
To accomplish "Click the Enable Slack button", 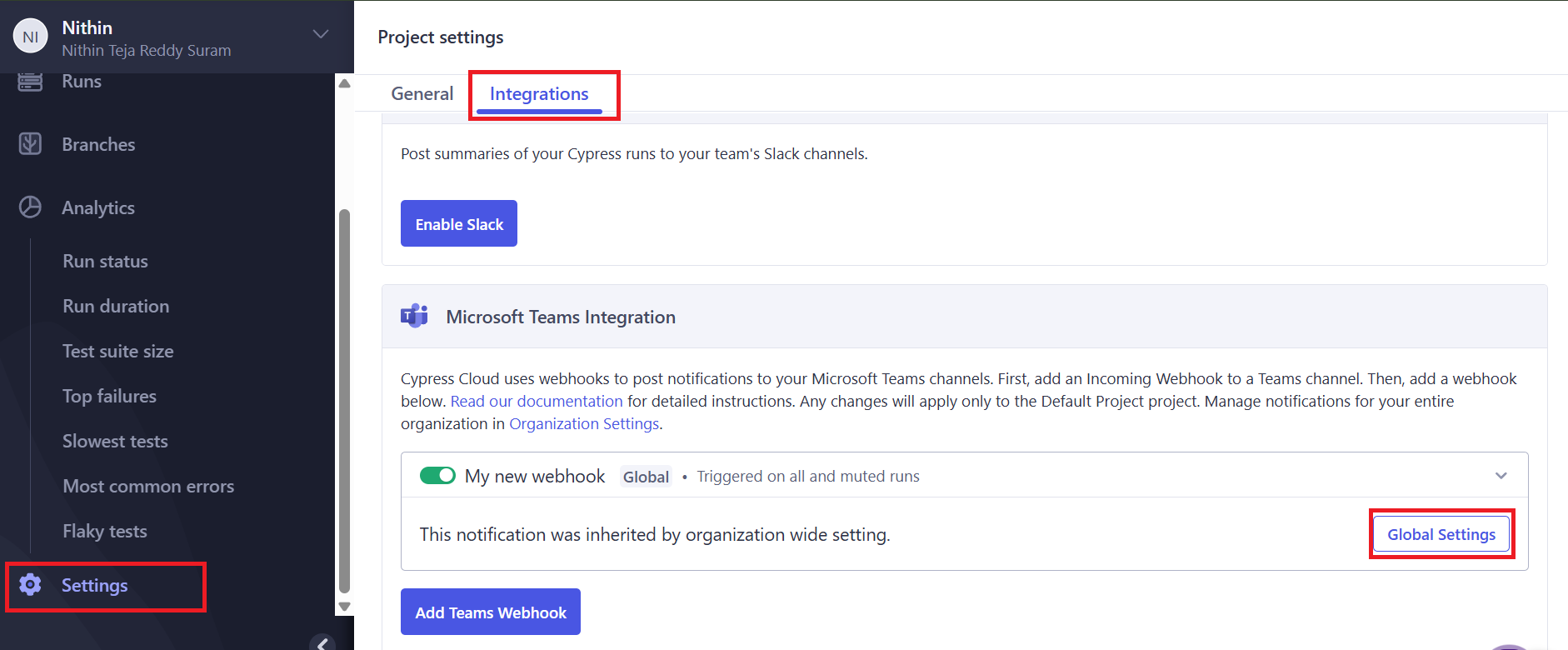I will click(x=459, y=223).
